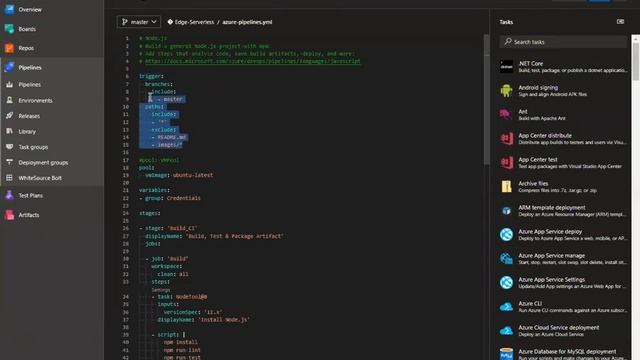Select the Azure CLI task description text
This screenshot has height=360, width=640.
[x=573, y=311]
